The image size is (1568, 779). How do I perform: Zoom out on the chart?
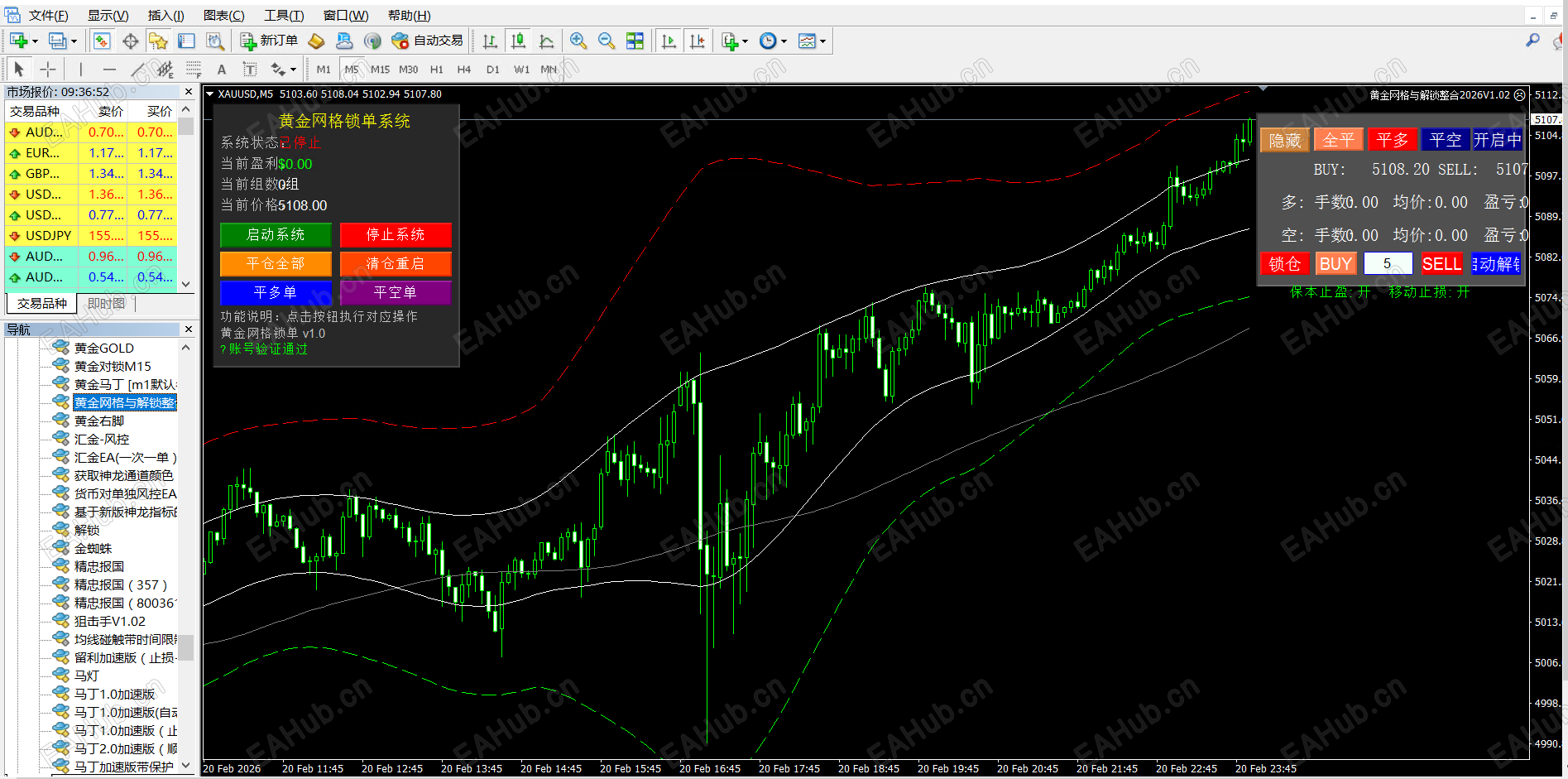point(607,41)
